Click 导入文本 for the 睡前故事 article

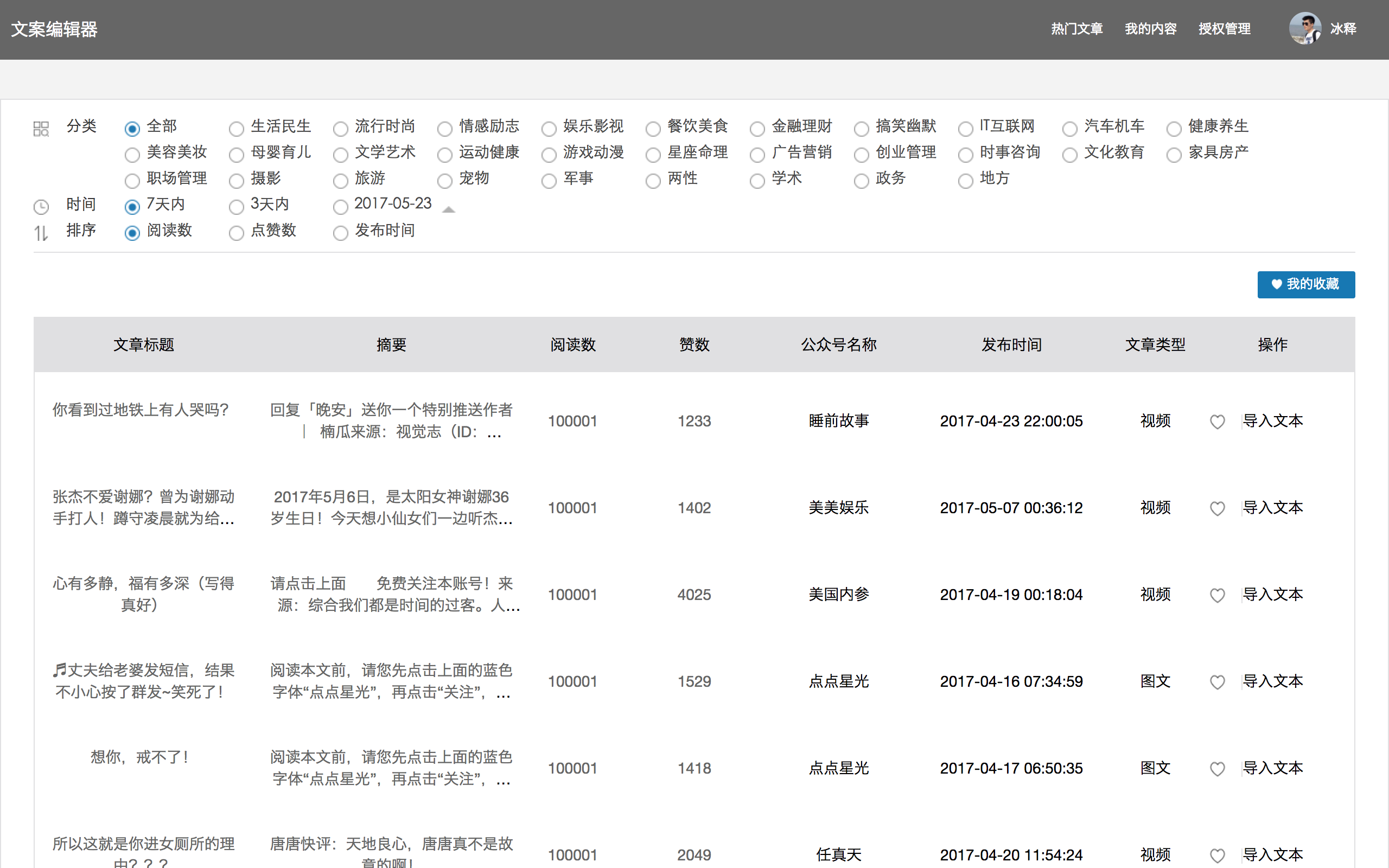[1272, 421]
